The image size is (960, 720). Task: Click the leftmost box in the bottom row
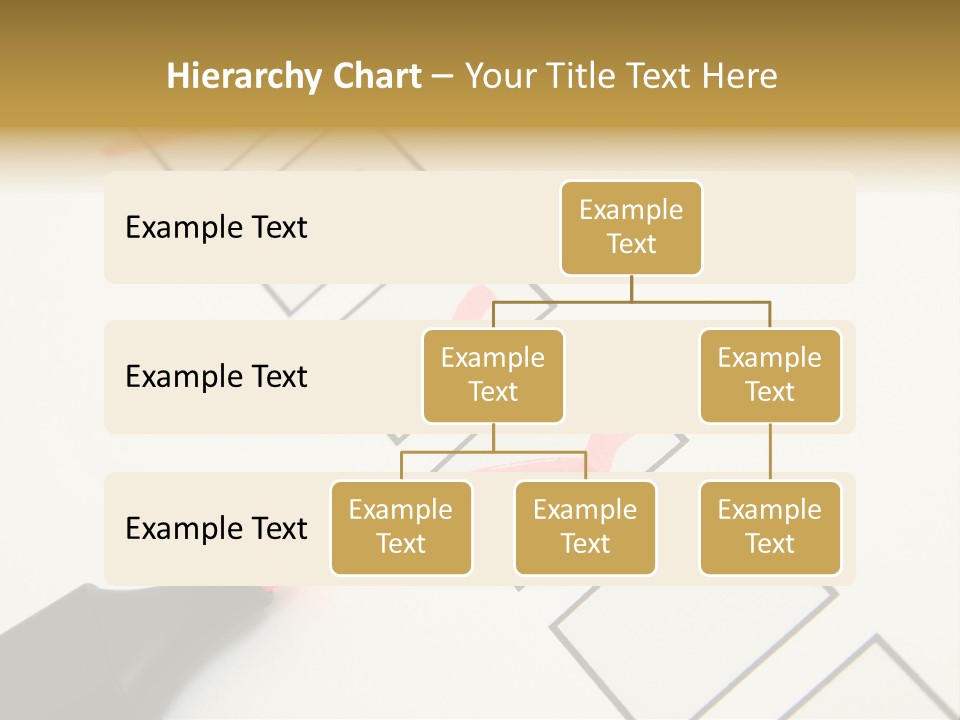(401, 527)
